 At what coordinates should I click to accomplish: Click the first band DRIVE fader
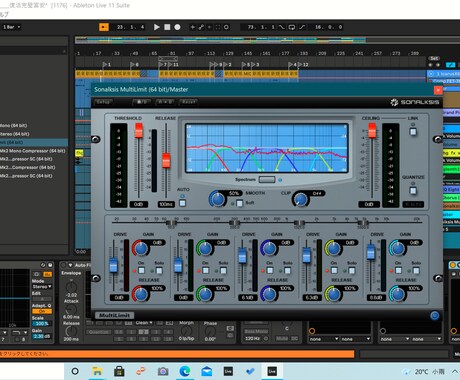pyautogui.click(x=113, y=266)
